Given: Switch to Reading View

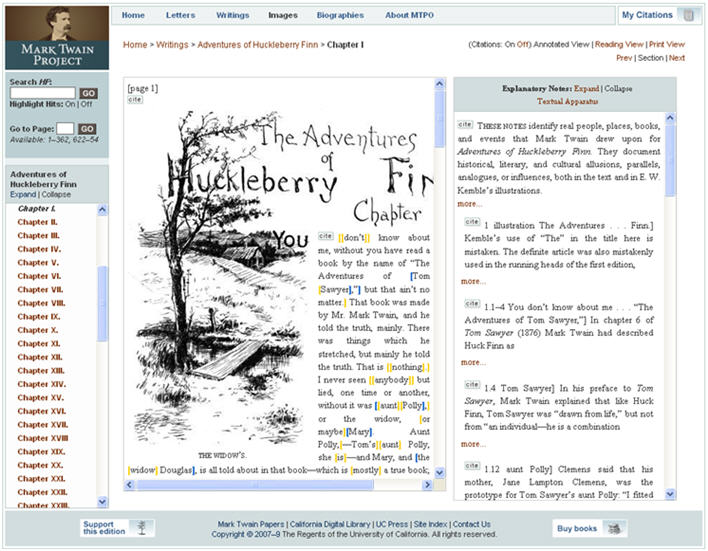Looking at the screenshot, I should click(619, 44).
